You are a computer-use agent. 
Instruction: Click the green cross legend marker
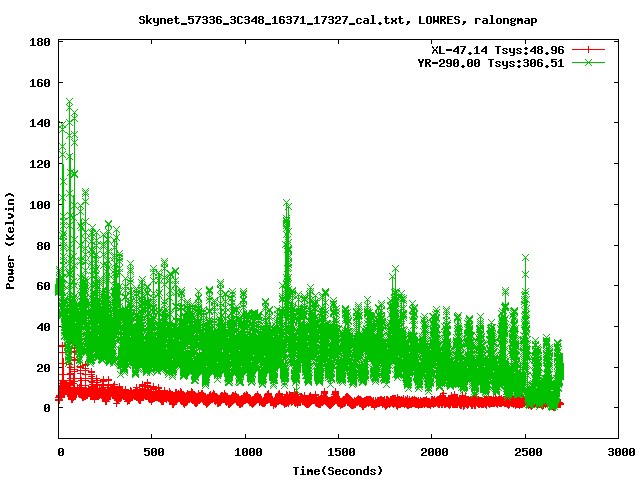tap(588, 62)
